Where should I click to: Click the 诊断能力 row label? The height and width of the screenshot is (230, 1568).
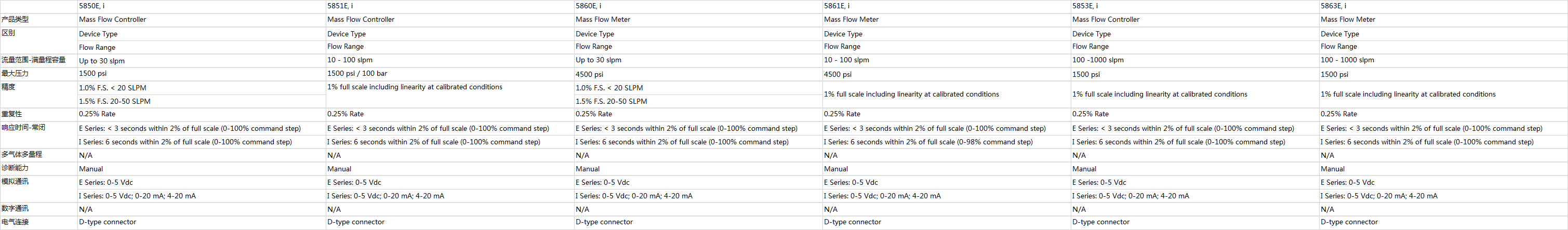[15, 168]
